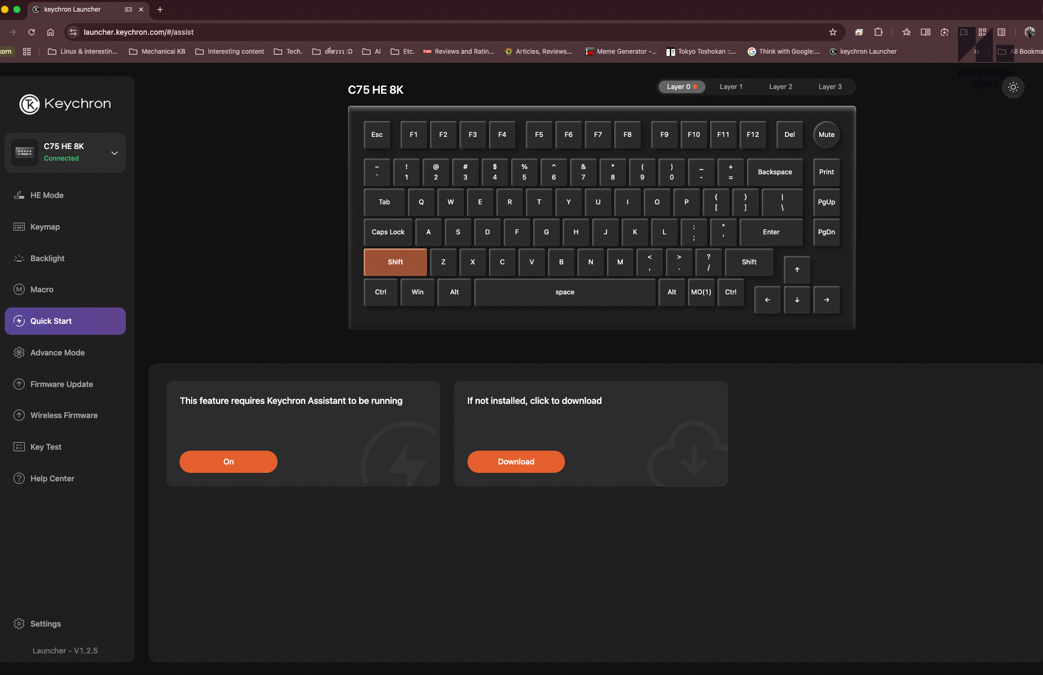The image size is (1043, 675).
Task: Open the Help Center
Action: coord(50,478)
